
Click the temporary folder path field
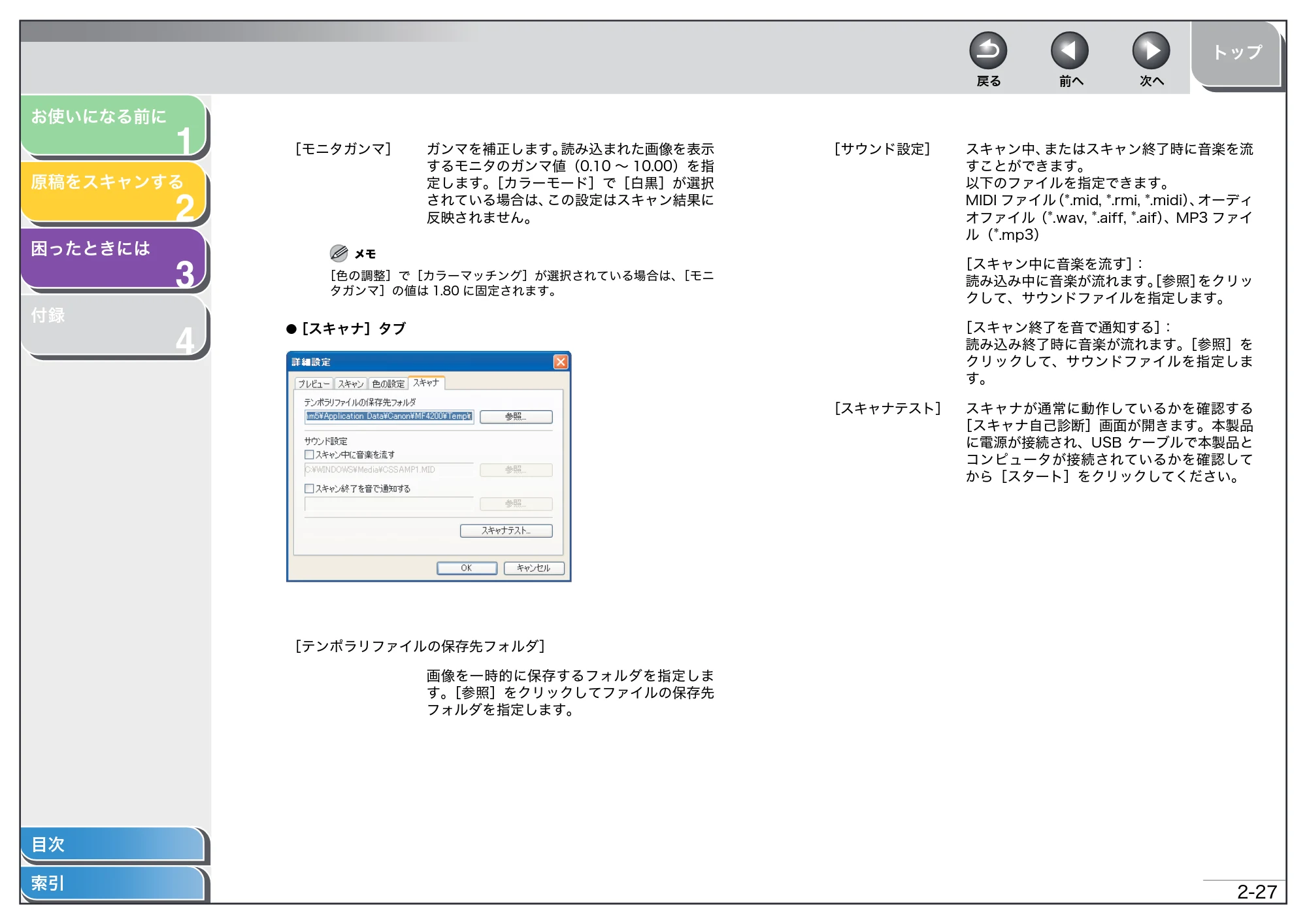(x=389, y=416)
